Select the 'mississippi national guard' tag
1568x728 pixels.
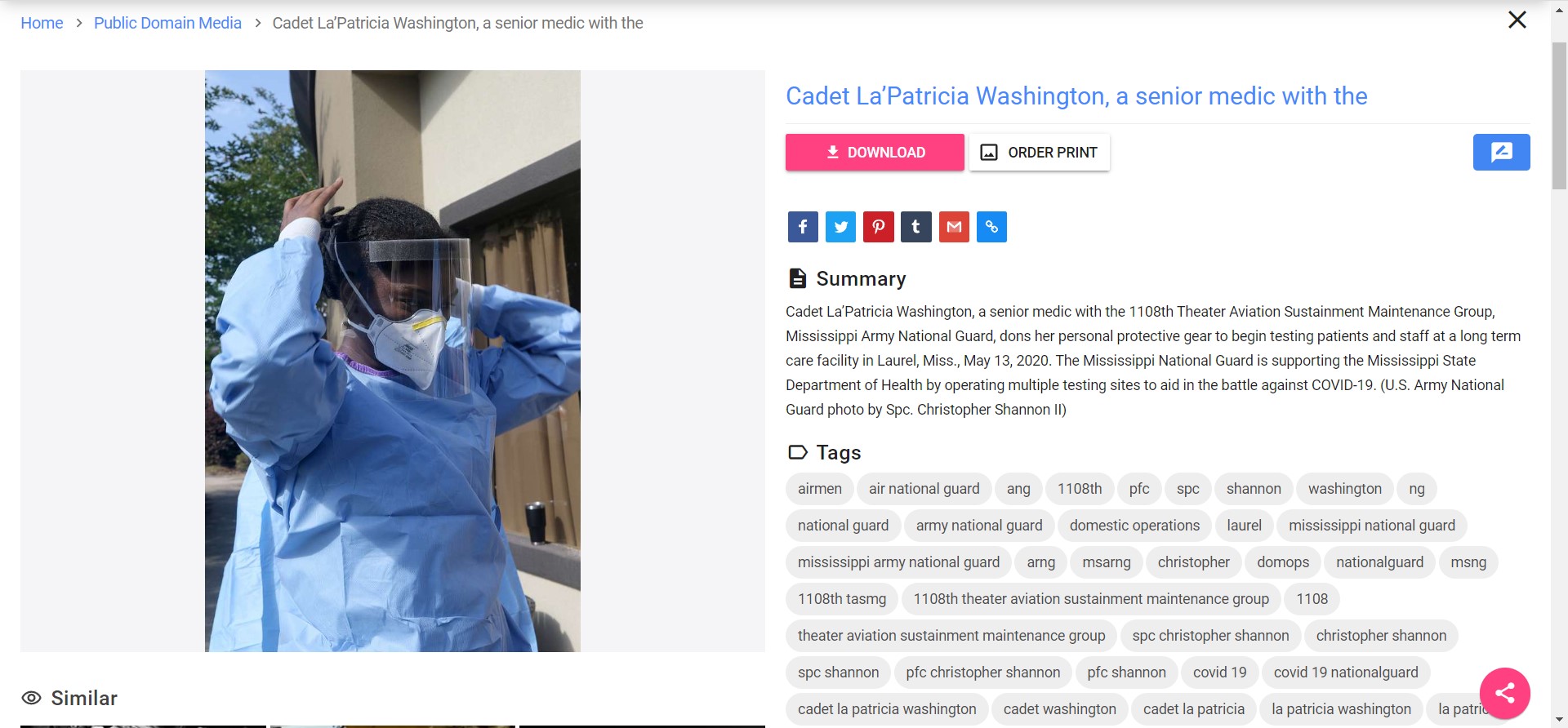[x=1371, y=526]
